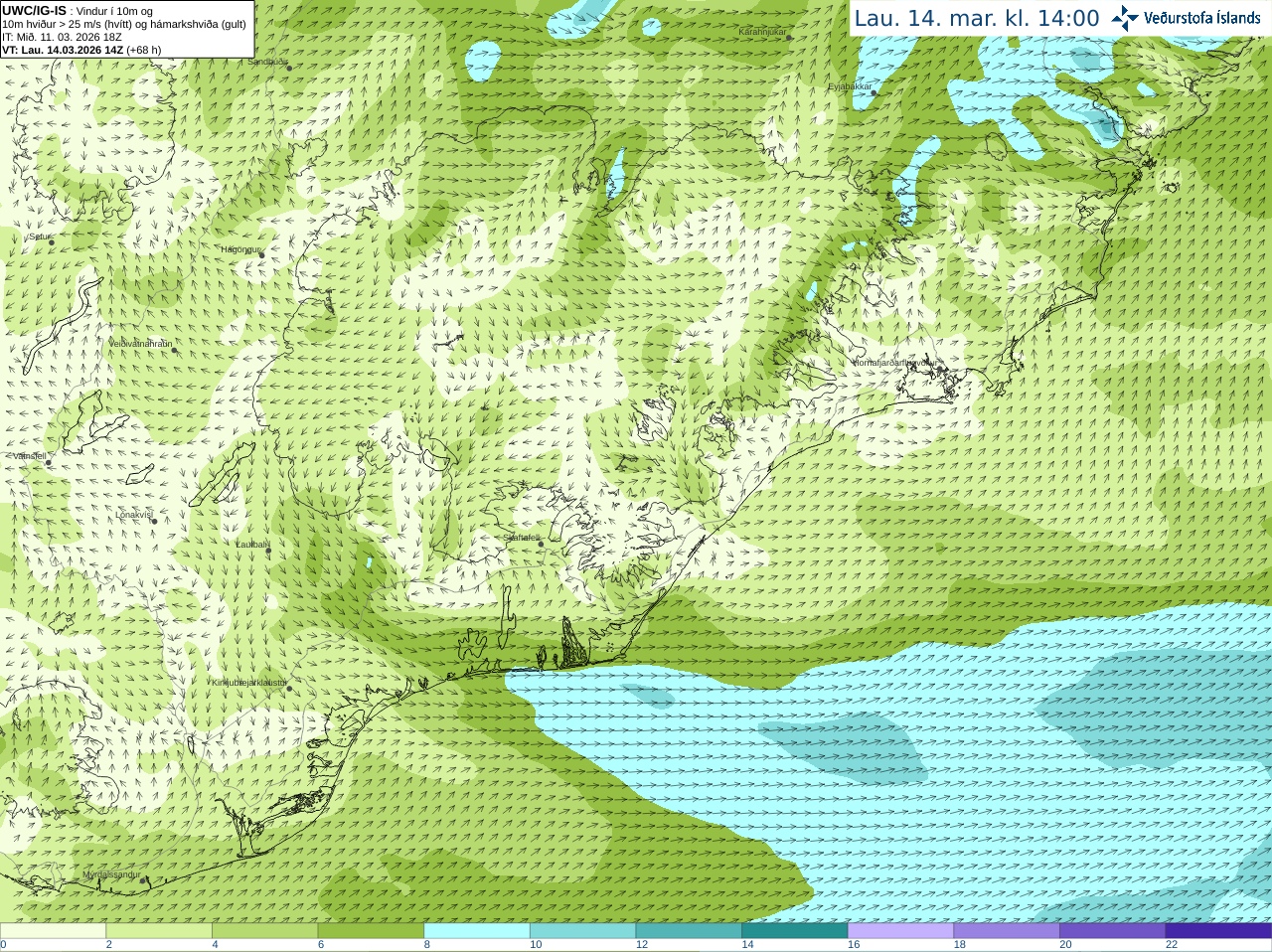The height and width of the screenshot is (952, 1272).
Task: Click the 6–8 m/s legend color
Action: tap(371, 931)
